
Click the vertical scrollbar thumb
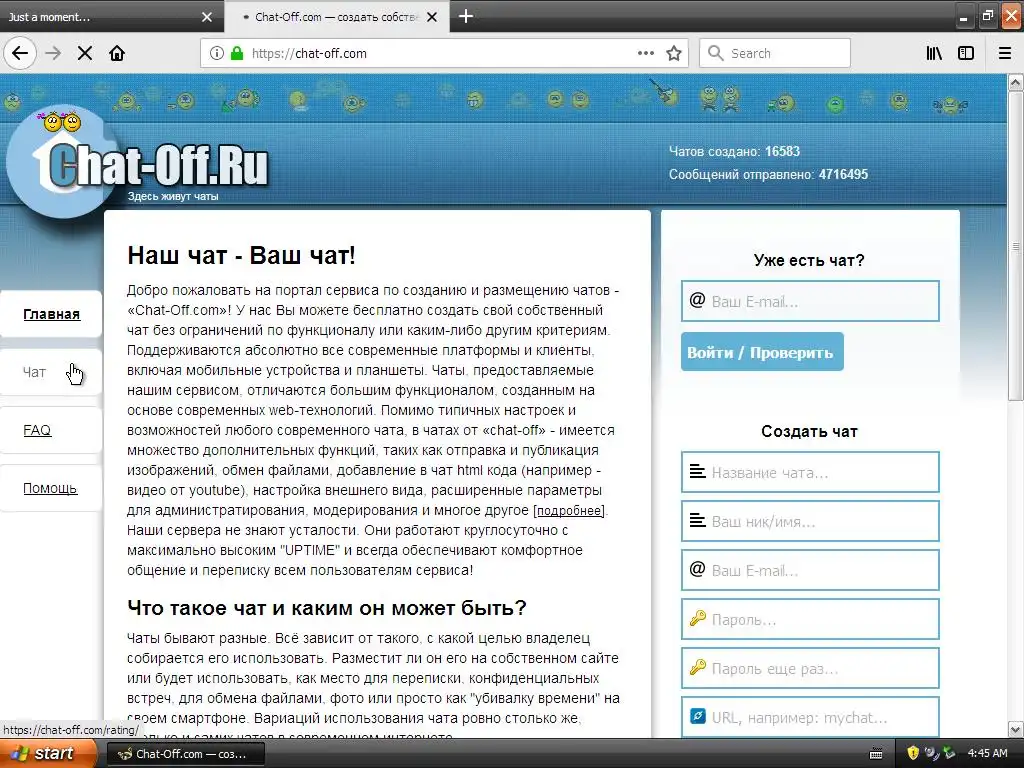pos(1016,246)
